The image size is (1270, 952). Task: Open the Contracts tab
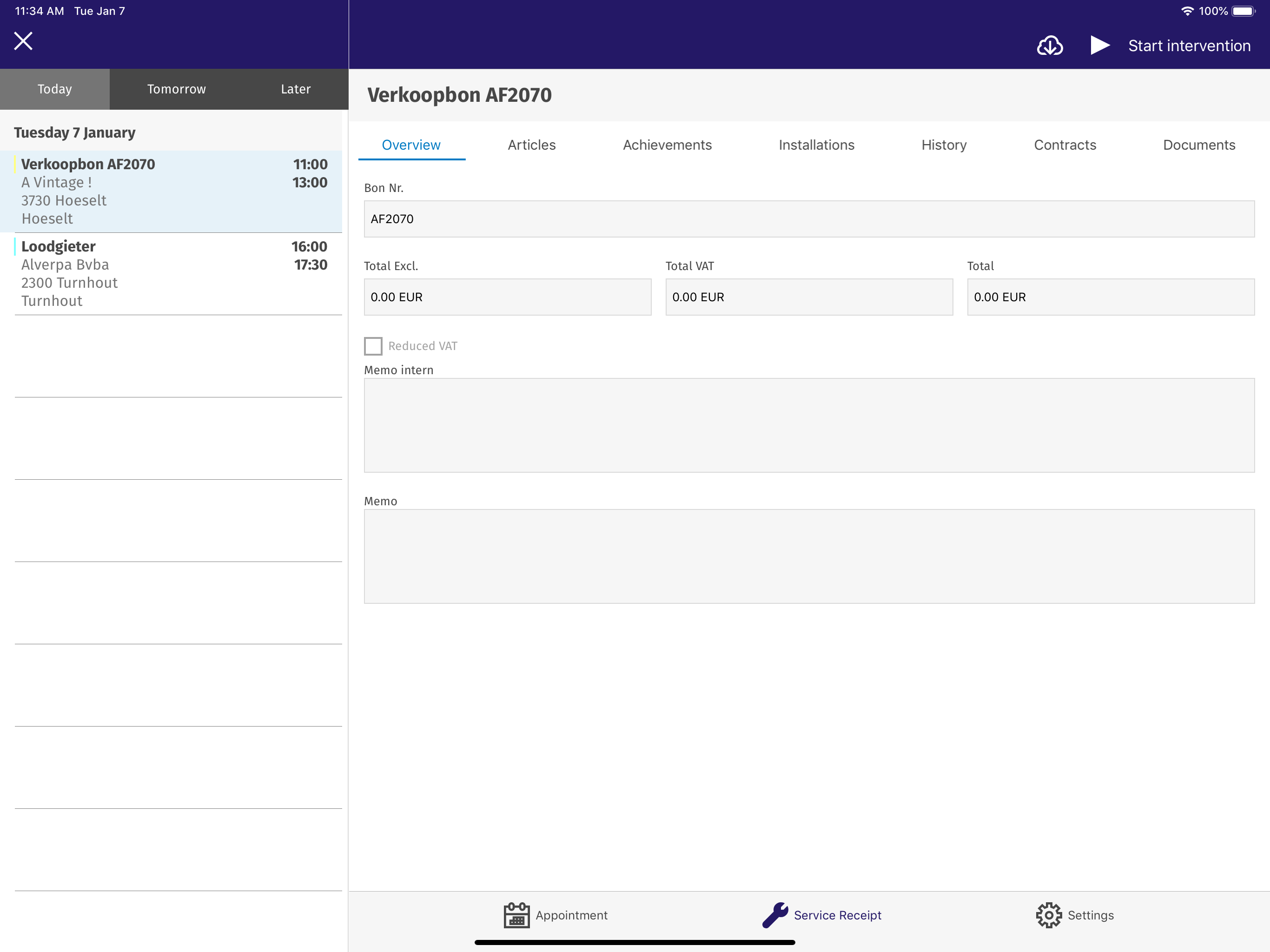[x=1065, y=145]
